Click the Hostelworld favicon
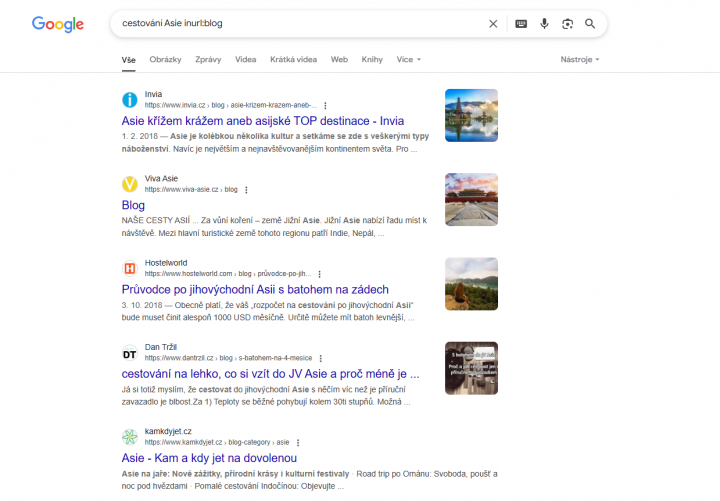 pos(129,268)
